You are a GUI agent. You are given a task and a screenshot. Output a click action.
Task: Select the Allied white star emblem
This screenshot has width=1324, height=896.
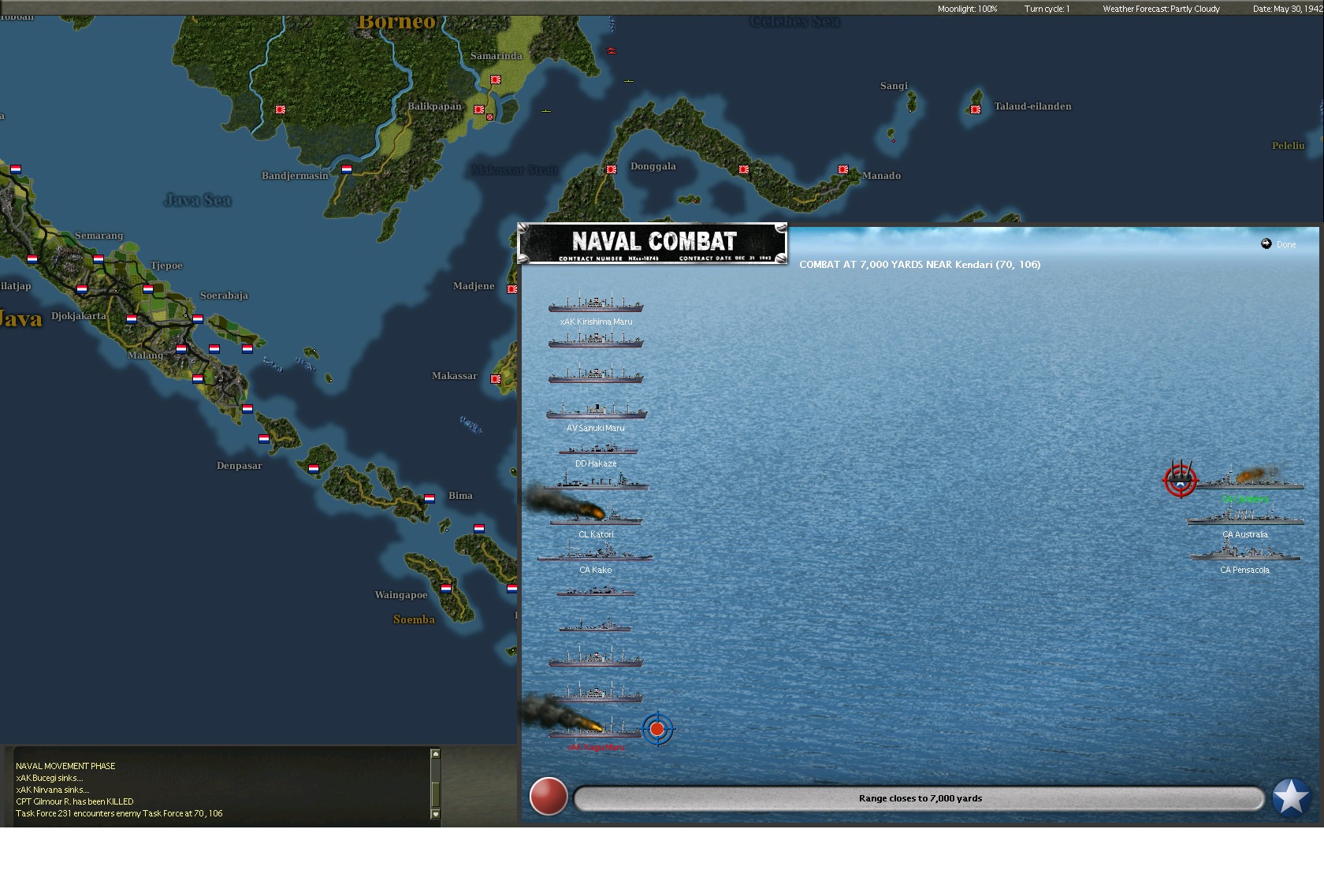(x=1292, y=797)
